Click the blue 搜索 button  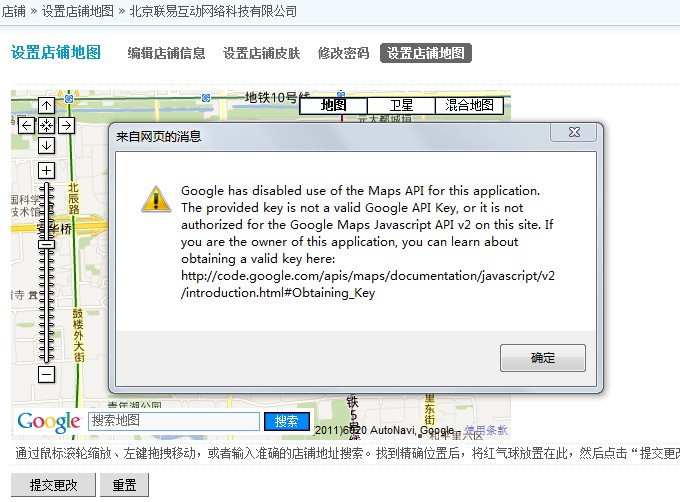[x=287, y=421]
